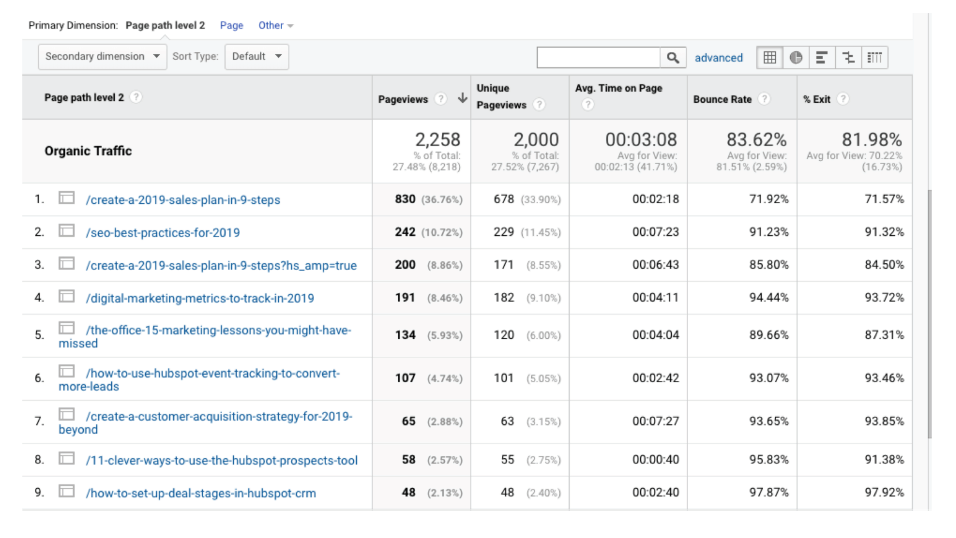Switch to Percentage pie chart view

pos(796,57)
